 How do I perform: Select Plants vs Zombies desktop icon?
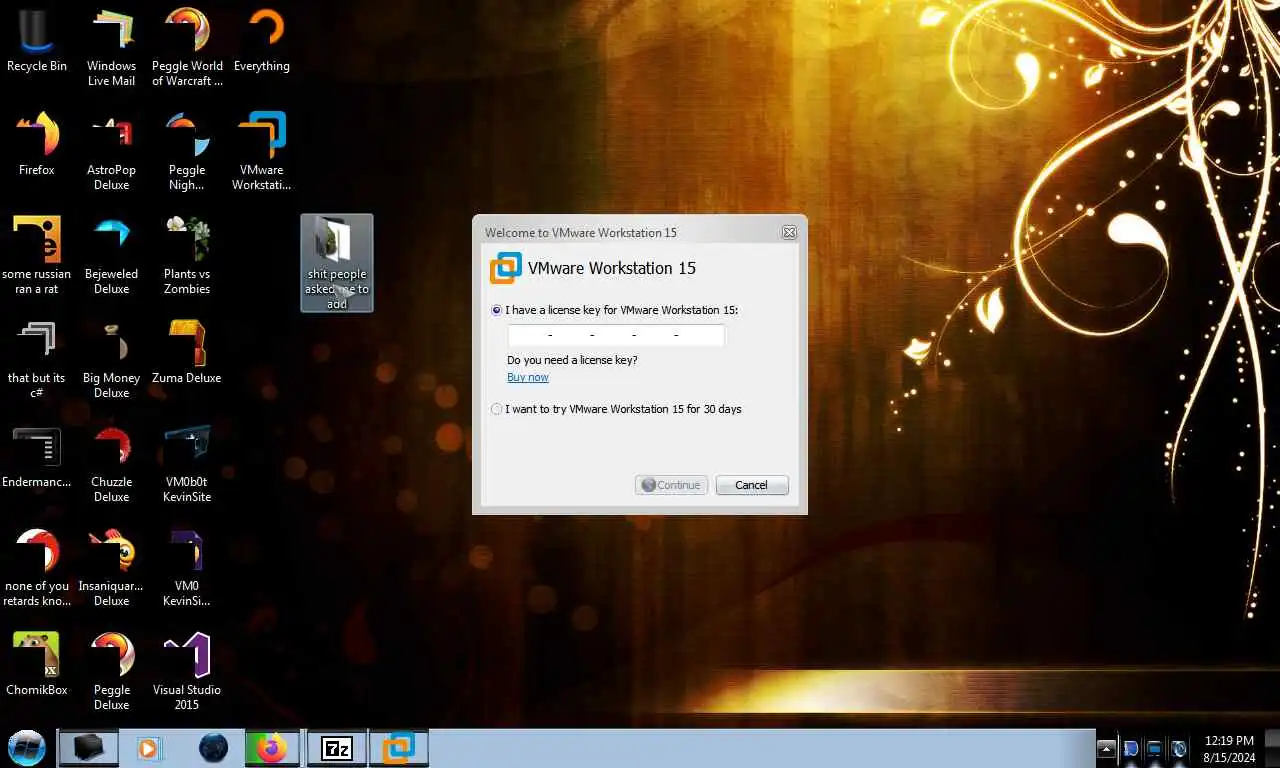(x=187, y=256)
